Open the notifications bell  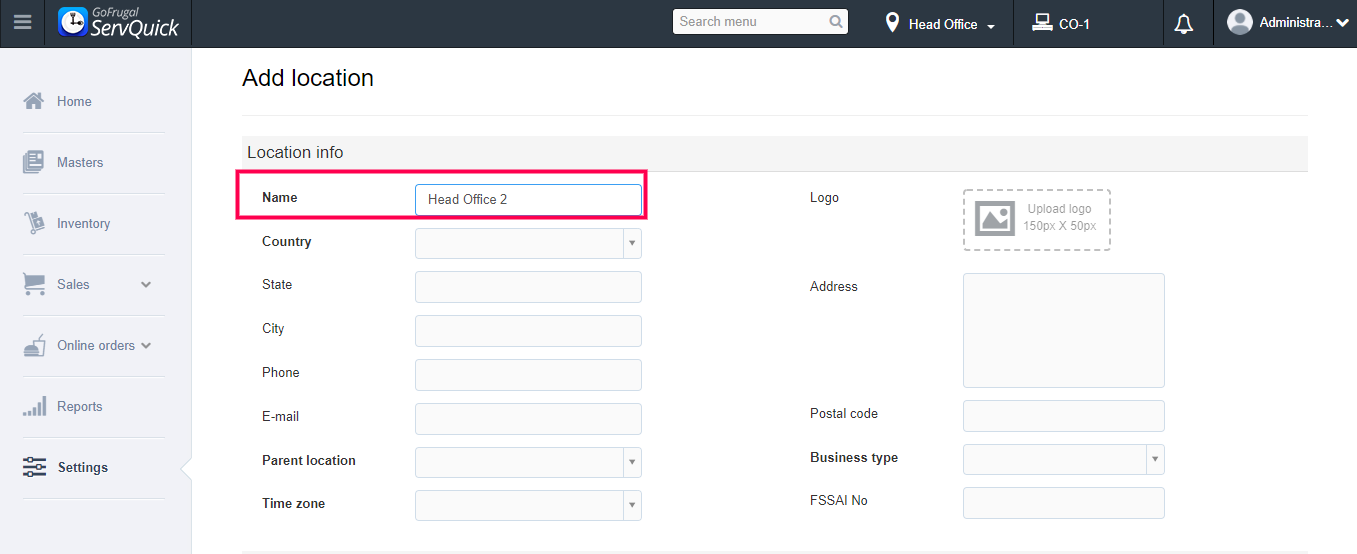1184,24
